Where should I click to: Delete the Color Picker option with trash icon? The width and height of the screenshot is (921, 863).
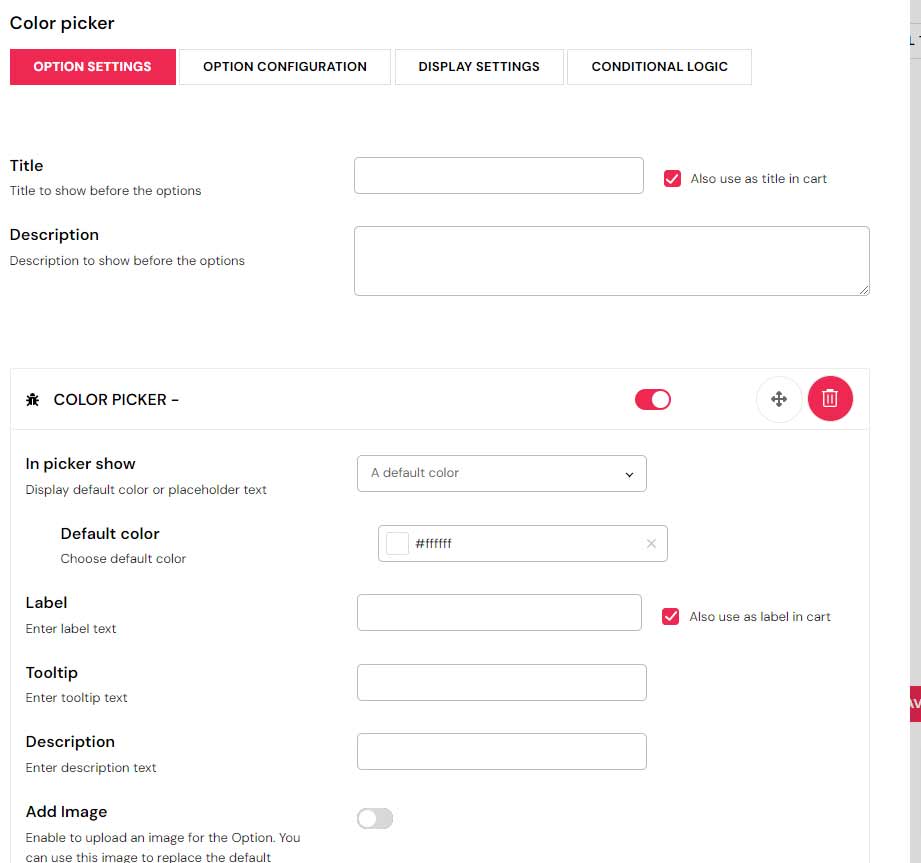(x=830, y=399)
